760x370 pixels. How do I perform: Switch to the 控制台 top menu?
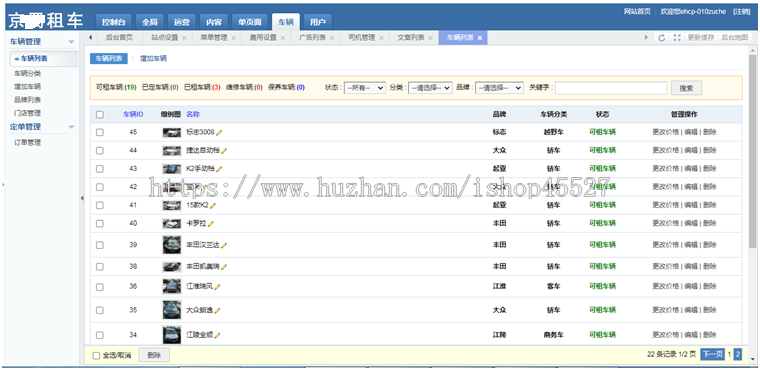click(x=113, y=22)
